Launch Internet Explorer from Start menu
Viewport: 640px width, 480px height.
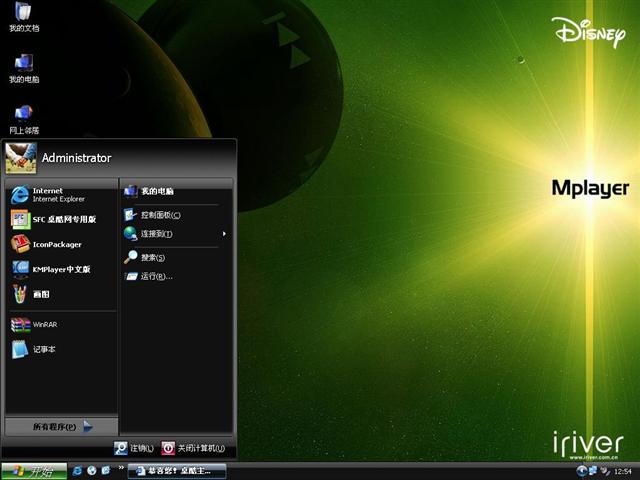[61, 194]
